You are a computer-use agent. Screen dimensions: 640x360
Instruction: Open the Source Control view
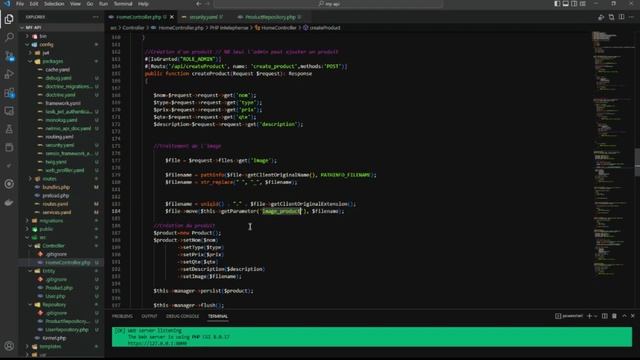pos(9,56)
